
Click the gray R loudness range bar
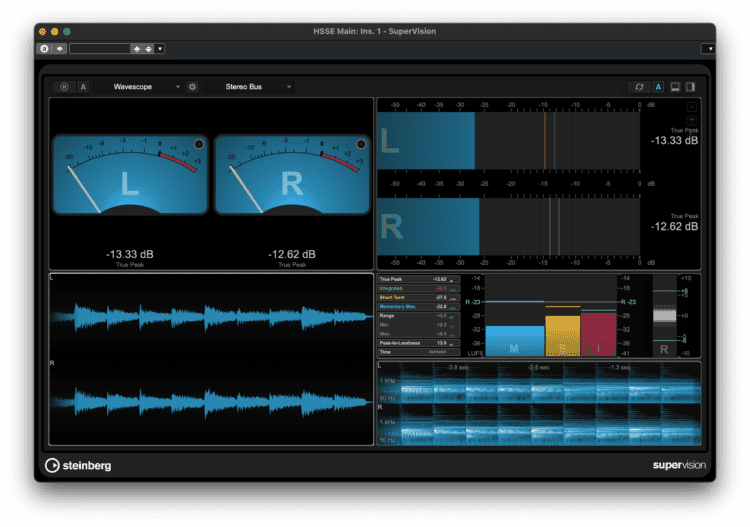[664, 316]
